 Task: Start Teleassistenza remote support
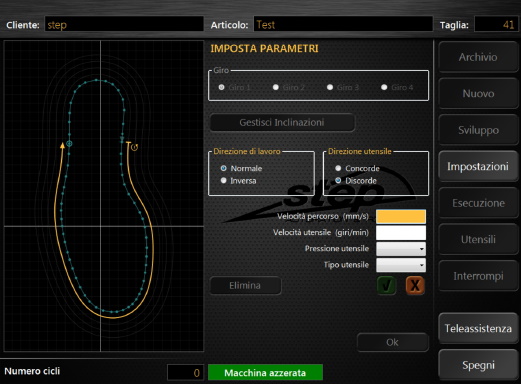(478, 328)
